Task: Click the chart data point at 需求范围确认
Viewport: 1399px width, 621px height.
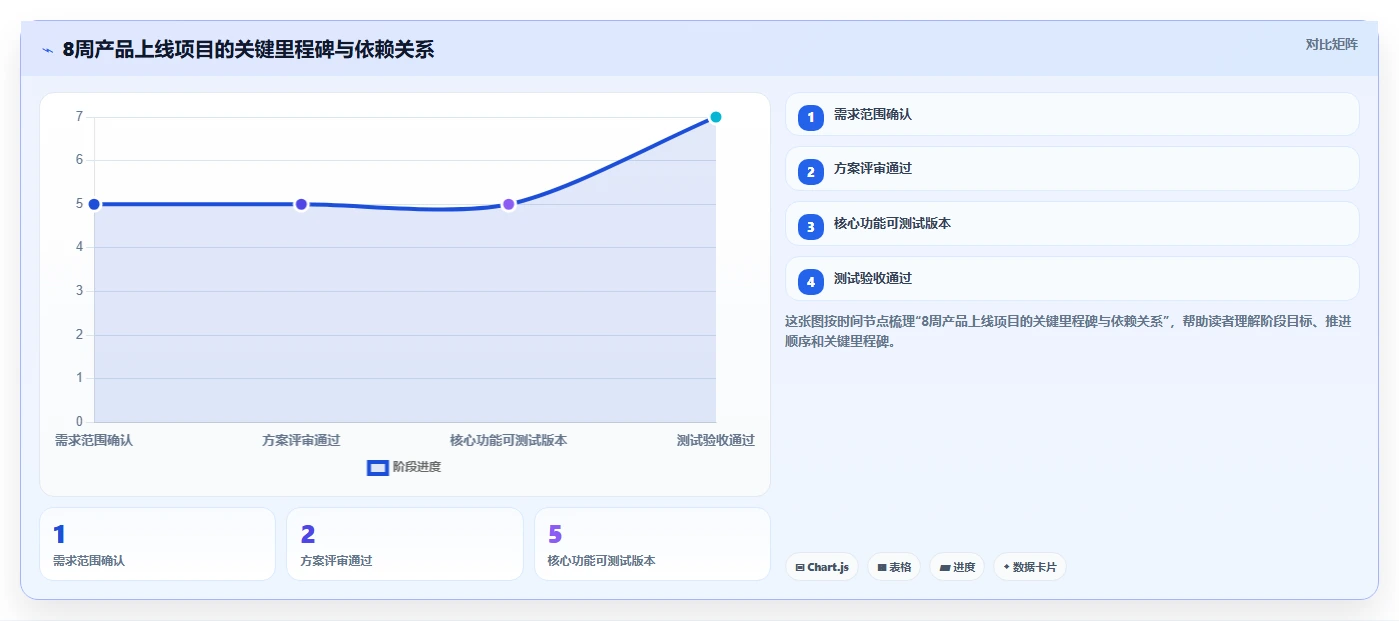Action: [x=94, y=204]
